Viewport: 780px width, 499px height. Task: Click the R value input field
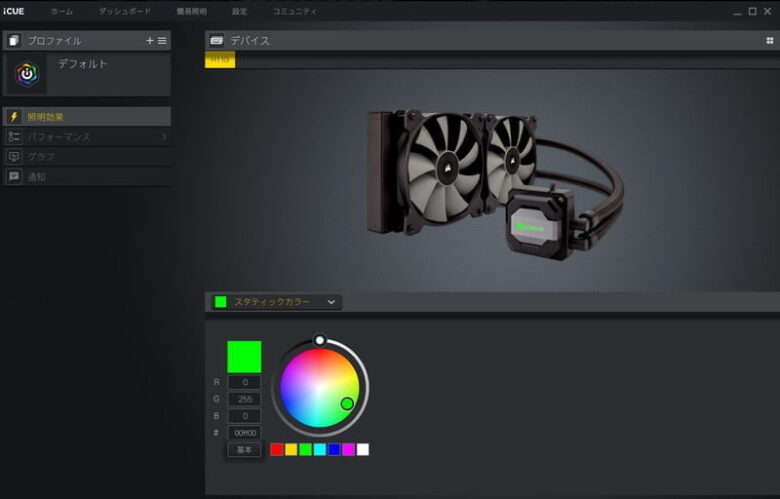pos(244,382)
